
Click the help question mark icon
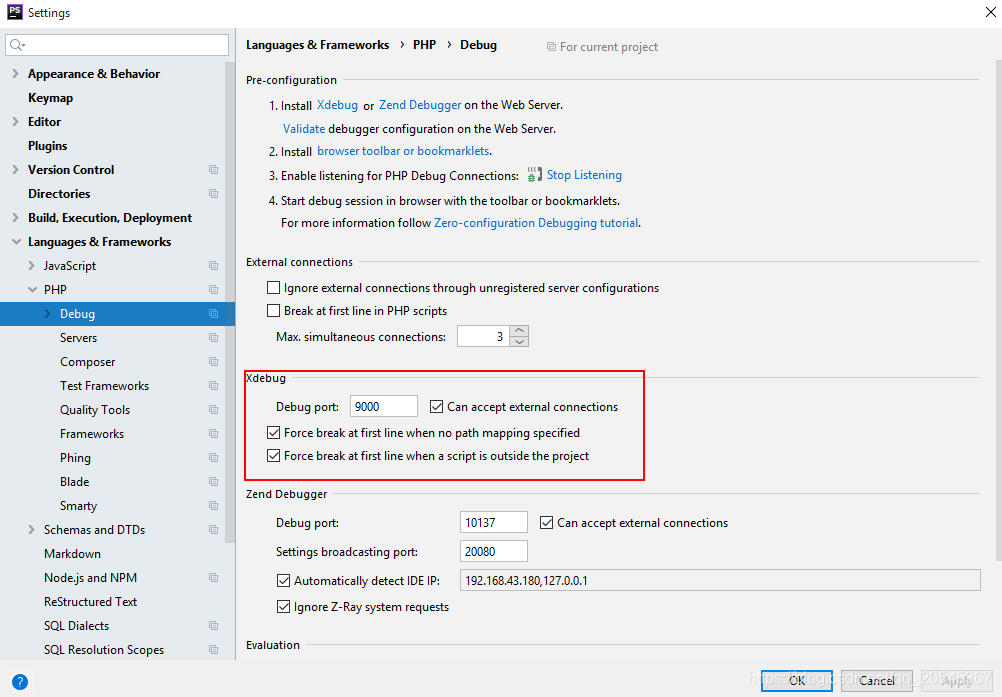point(20,682)
